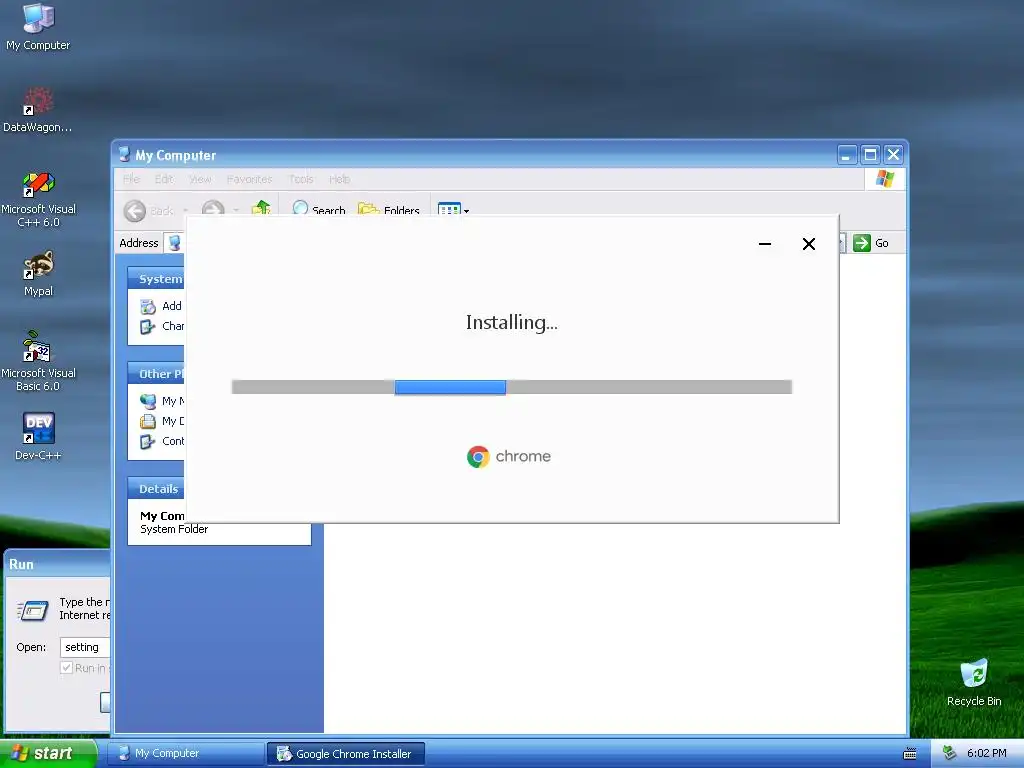This screenshot has height=768, width=1024.
Task: Click the Other Places panel header
Action: [x=156, y=374]
